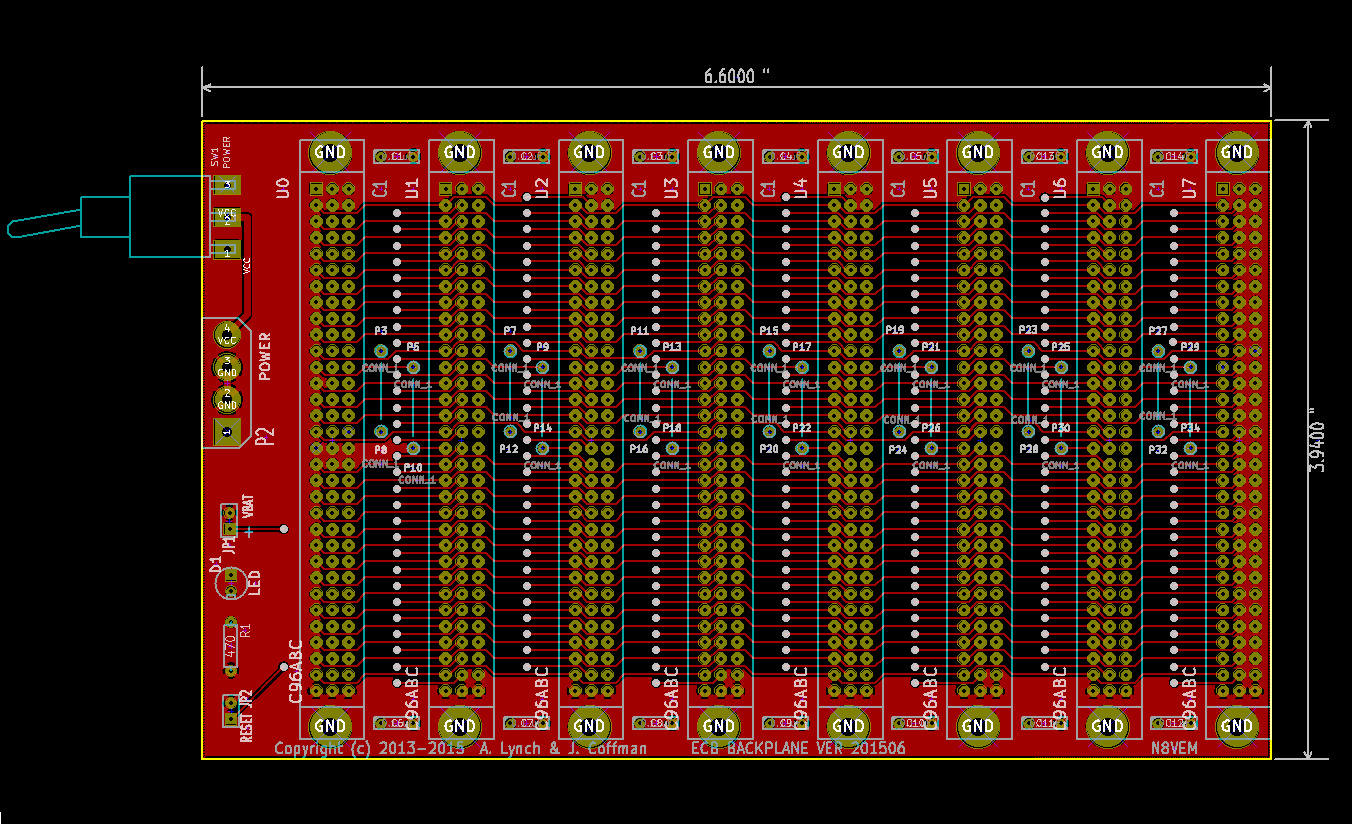This screenshot has width=1352, height=824.
Task: Click the 6.6000" width dimension label
Action: coord(737,76)
